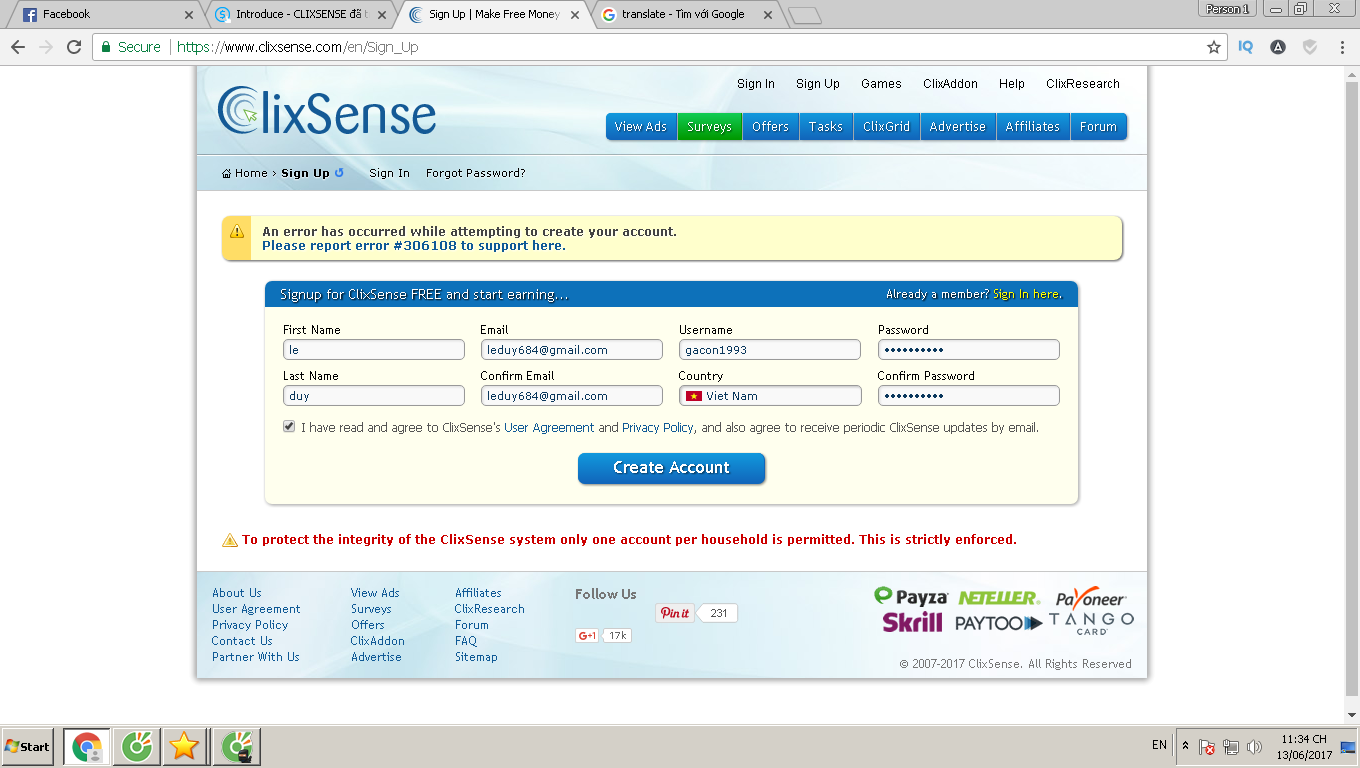Click the error report support link
This screenshot has height=768, width=1360.
(x=413, y=246)
